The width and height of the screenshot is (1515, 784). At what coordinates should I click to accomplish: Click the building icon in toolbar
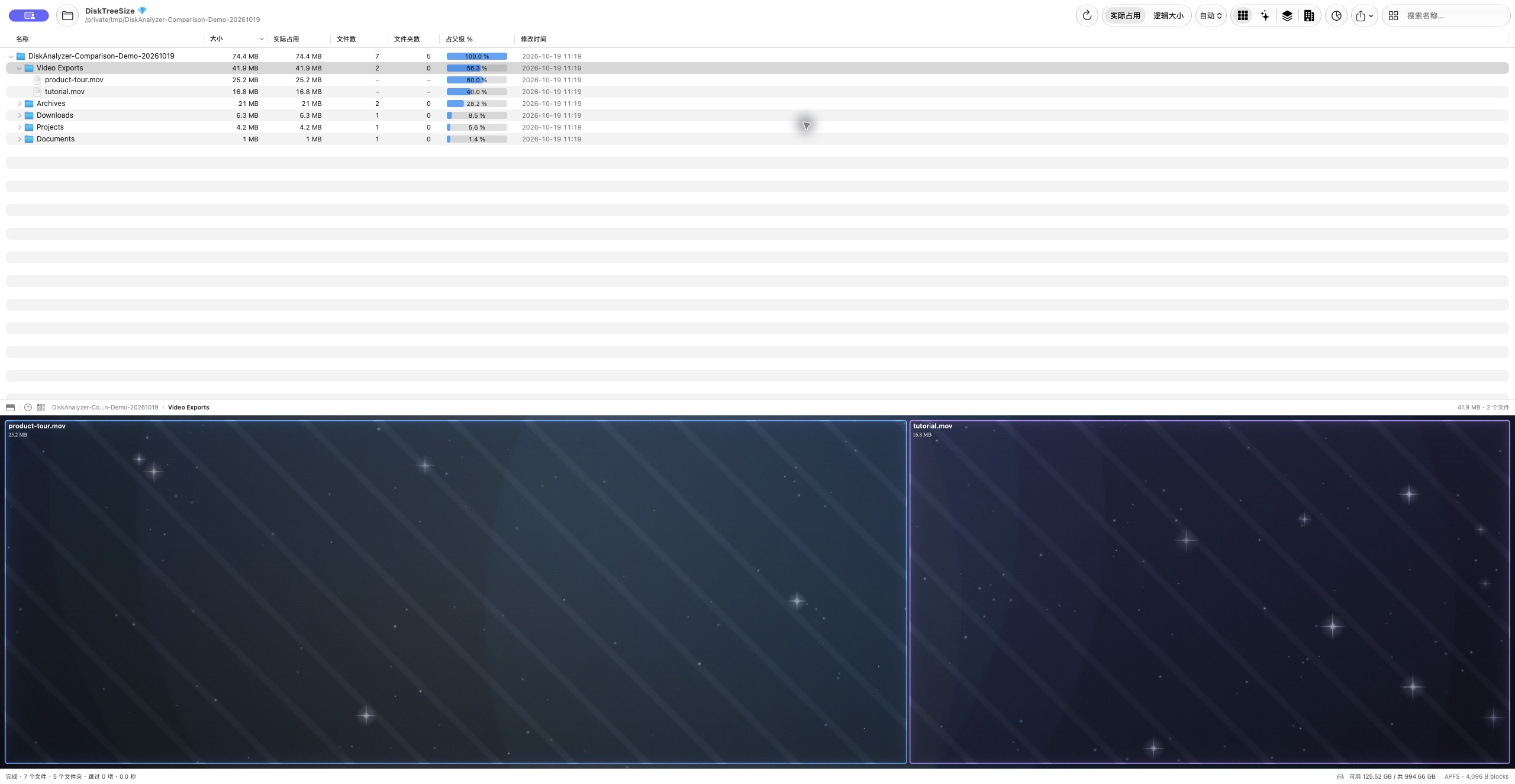(x=1309, y=16)
